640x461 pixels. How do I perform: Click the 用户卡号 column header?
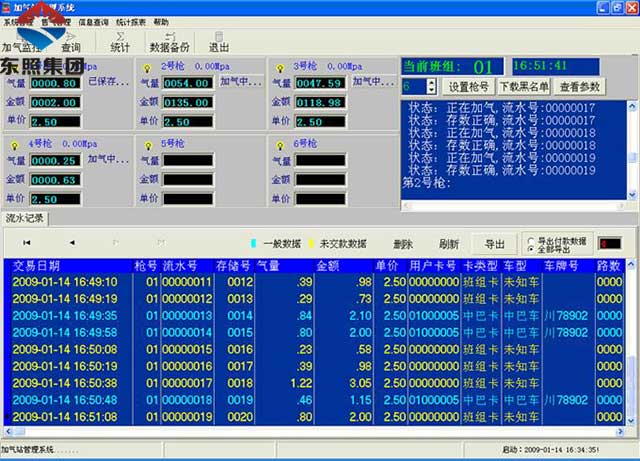433,266
